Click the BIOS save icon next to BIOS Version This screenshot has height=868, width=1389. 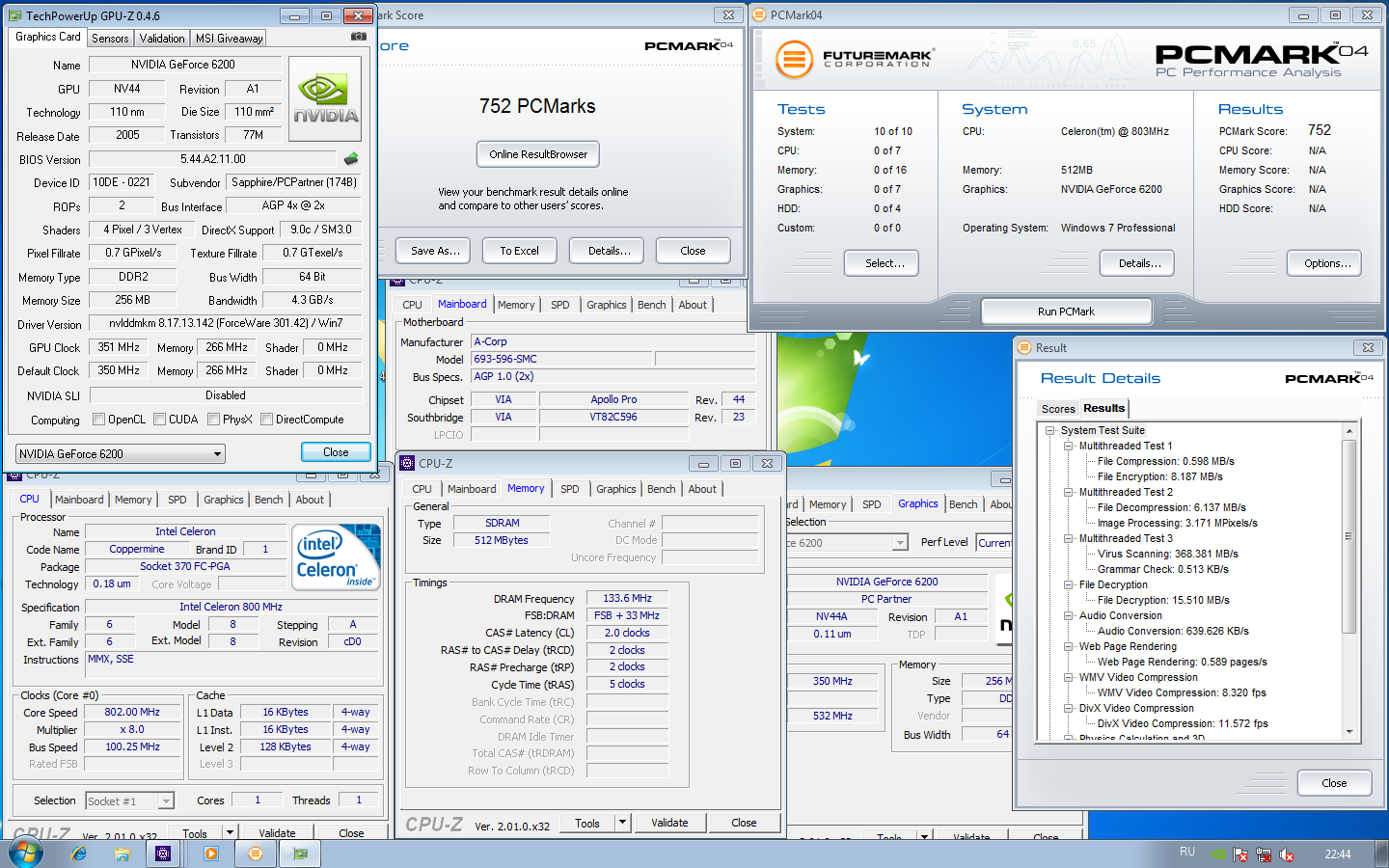point(351,159)
